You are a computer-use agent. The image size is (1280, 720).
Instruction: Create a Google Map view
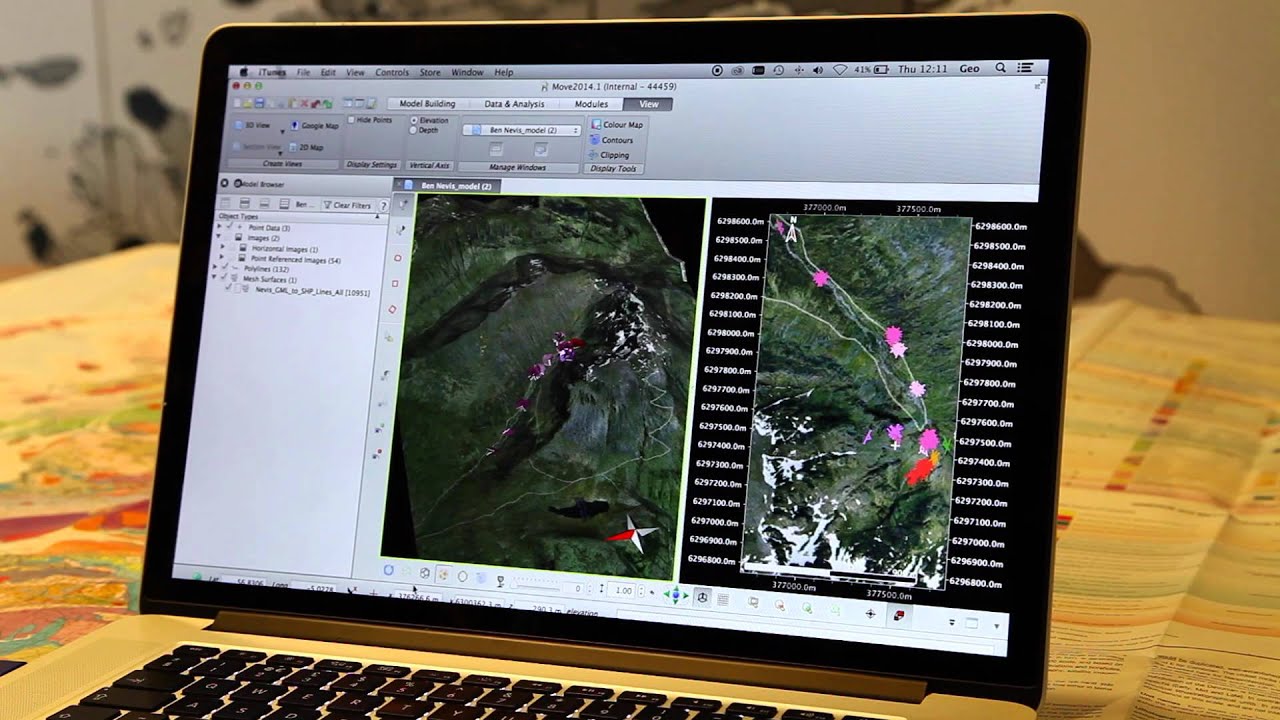[x=315, y=126]
